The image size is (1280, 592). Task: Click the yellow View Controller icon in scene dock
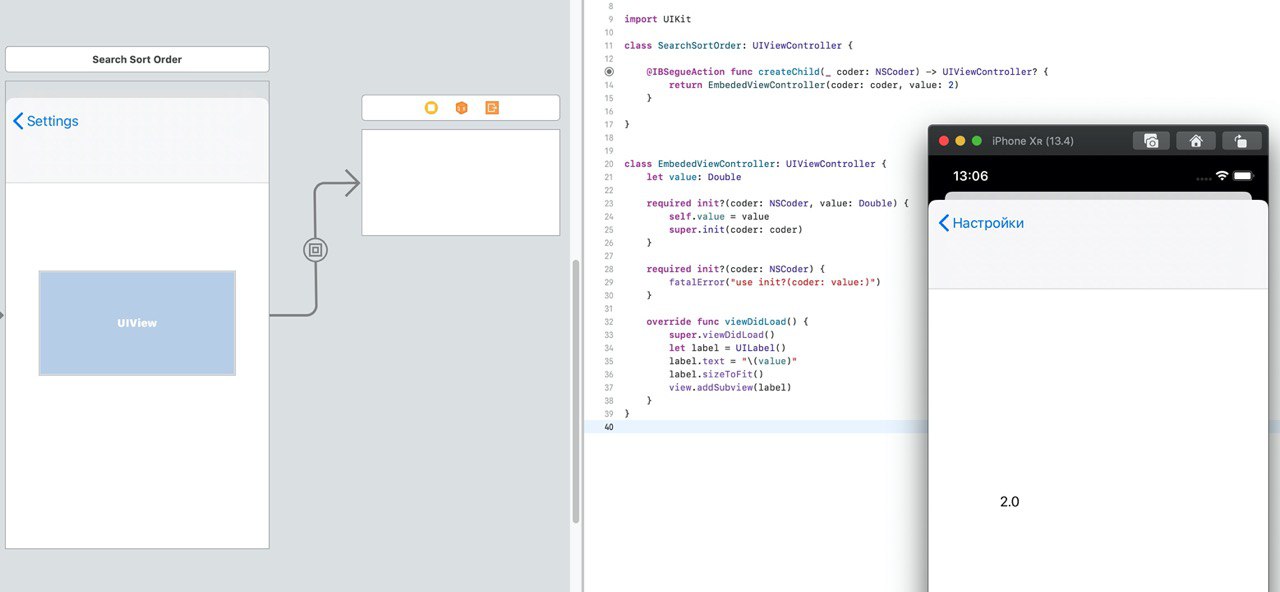coord(431,108)
